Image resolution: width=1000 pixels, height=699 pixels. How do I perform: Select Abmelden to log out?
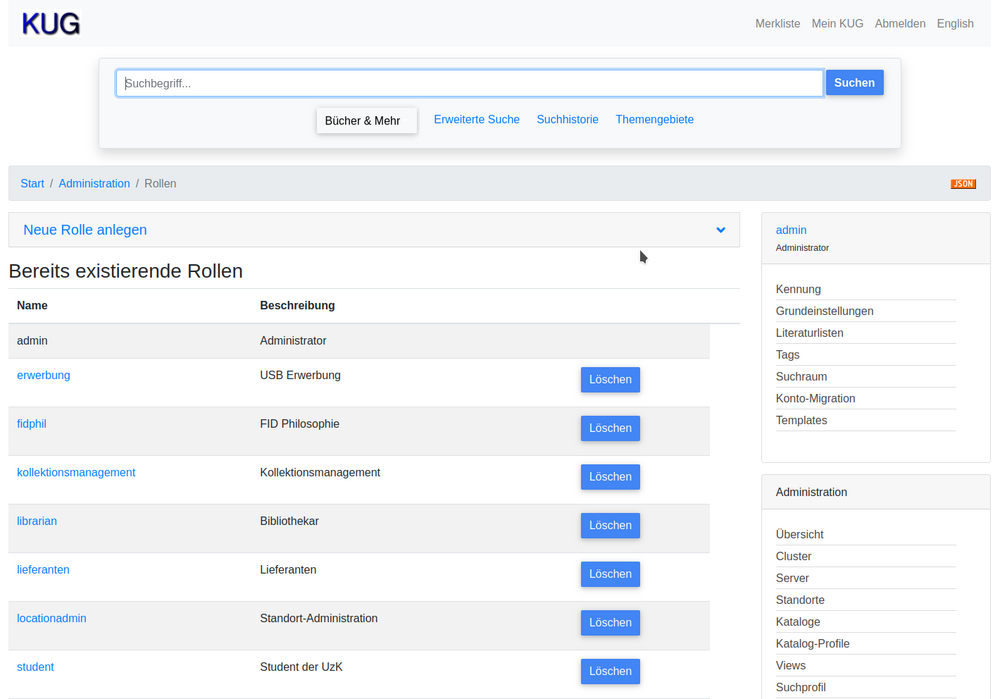point(899,24)
